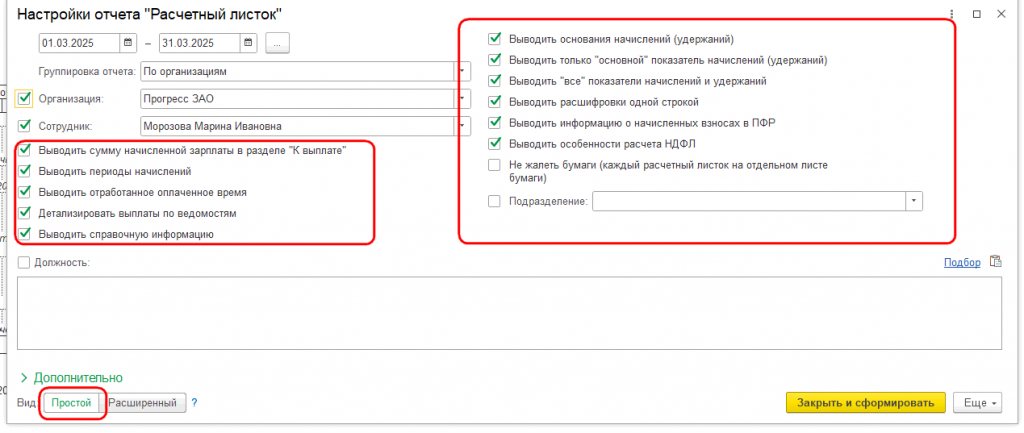The image size is (1024, 433).
Task: Enable the Подразделение checkbox
Action: click(x=494, y=201)
